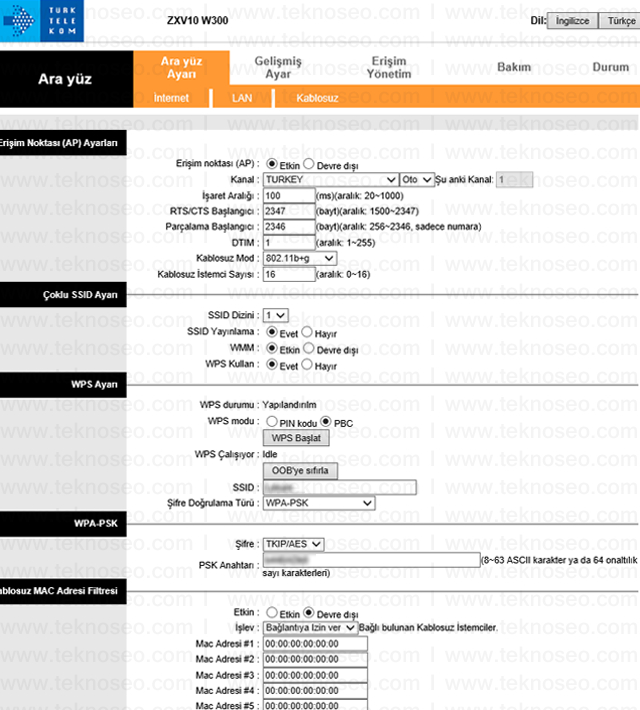Viewport: 640px width, 710px height.
Task: Go to the Bakım tab
Action: [514, 67]
